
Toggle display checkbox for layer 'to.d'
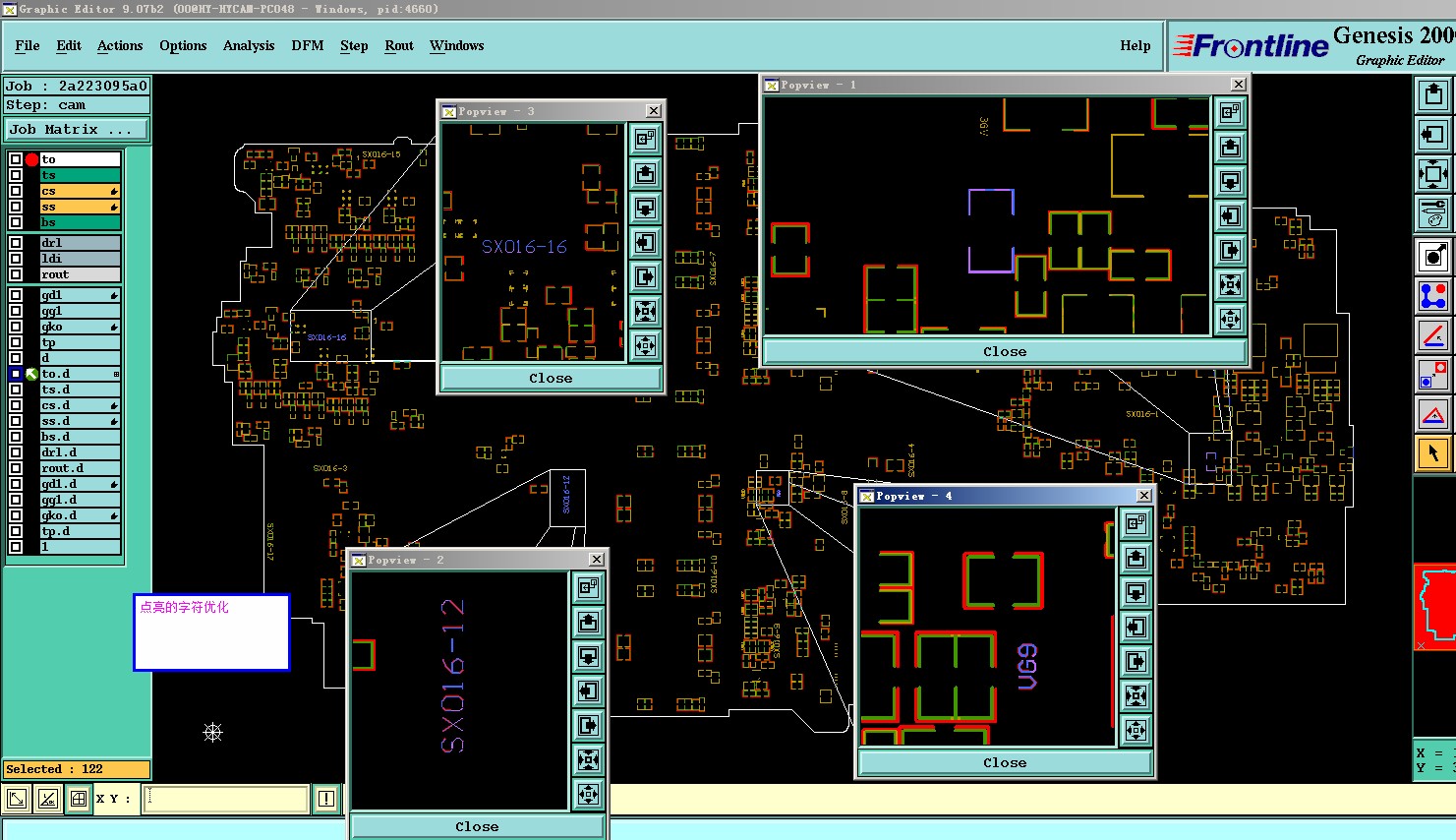[16, 374]
